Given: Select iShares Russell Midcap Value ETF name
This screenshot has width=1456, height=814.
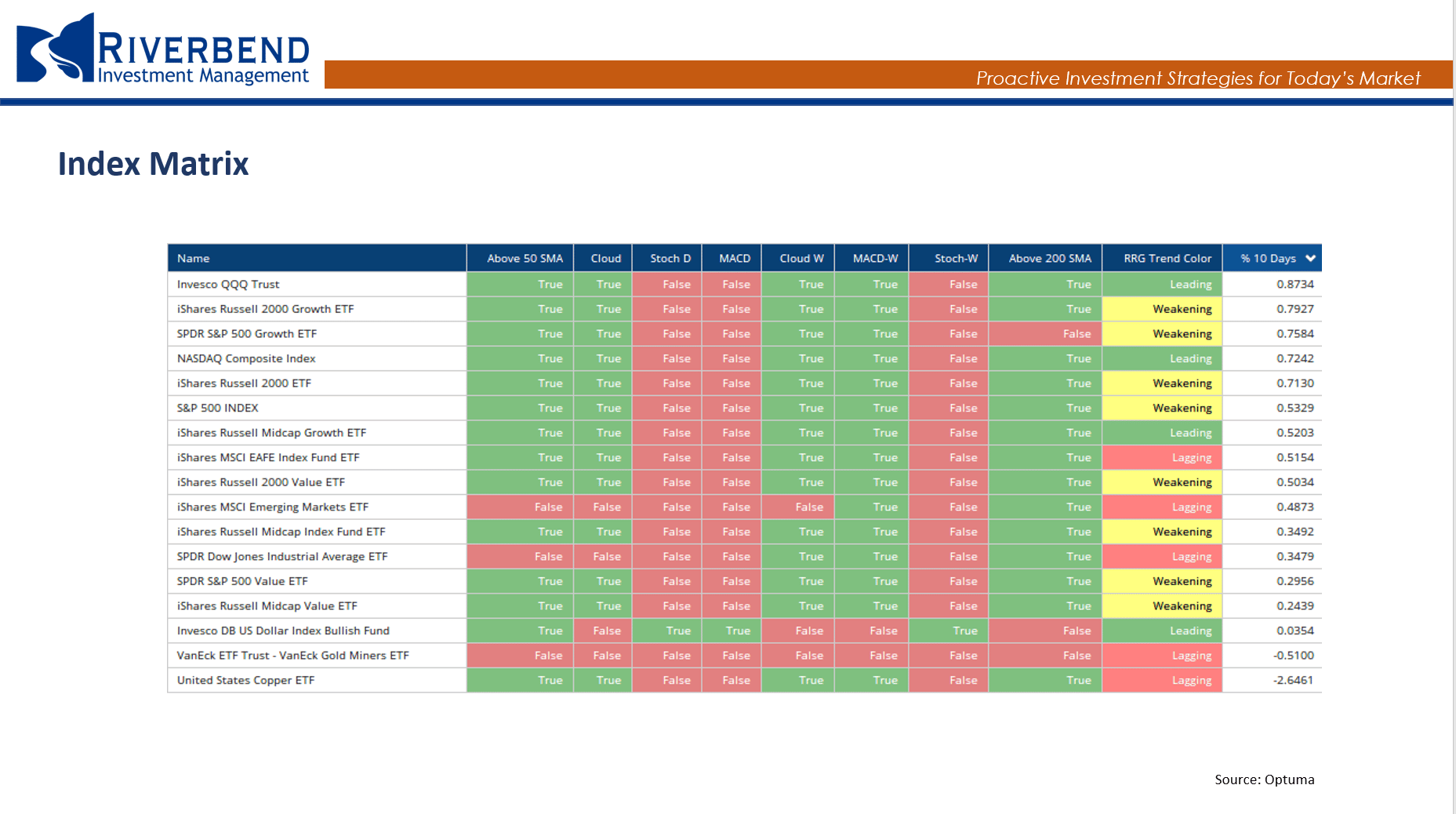Looking at the screenshot, I should coord(267,605).
